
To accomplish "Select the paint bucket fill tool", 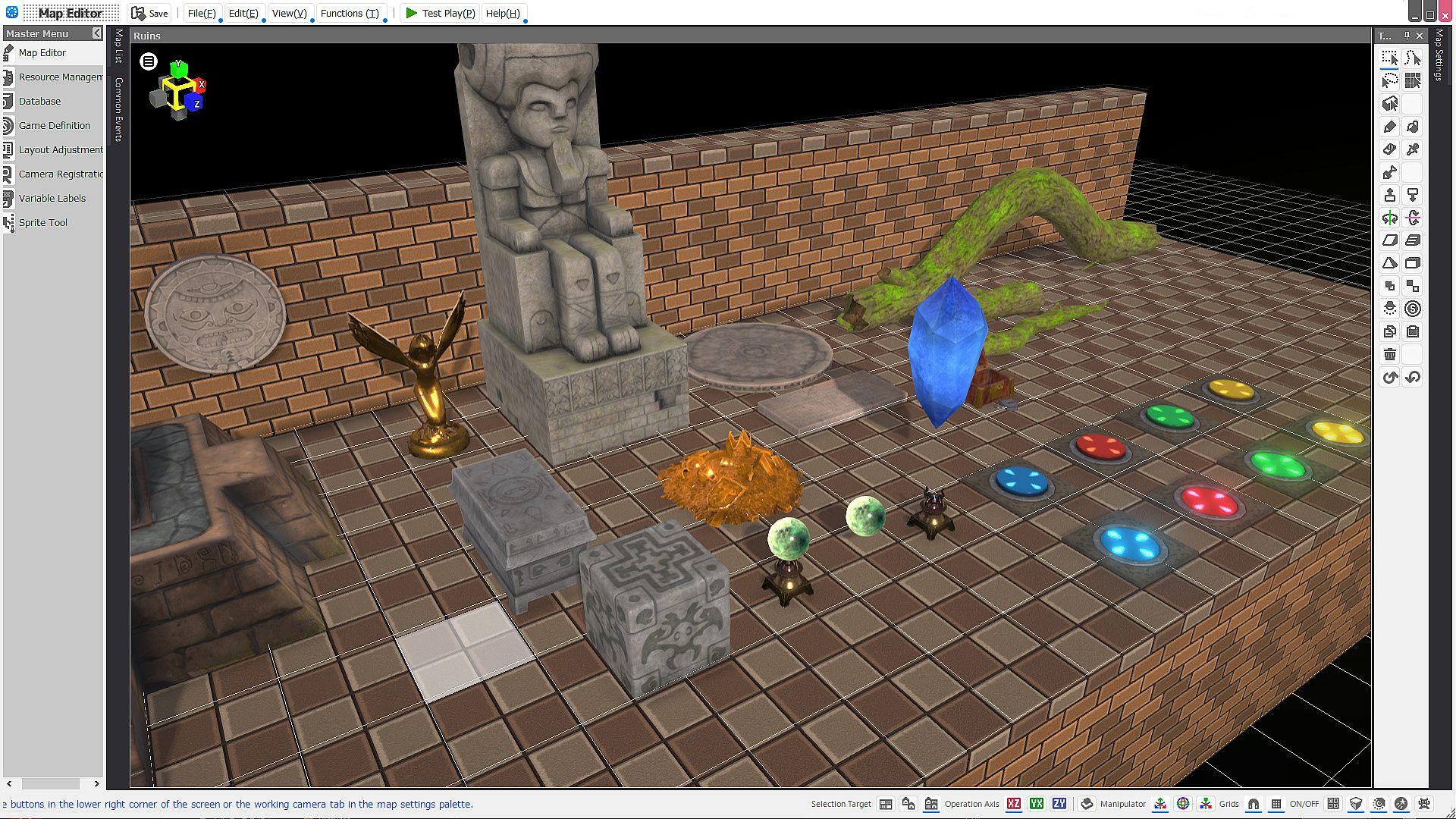I will click(x=1412, y=127).
